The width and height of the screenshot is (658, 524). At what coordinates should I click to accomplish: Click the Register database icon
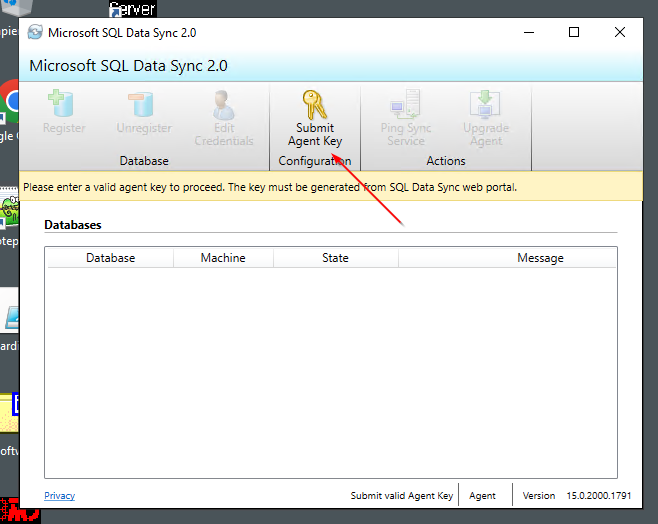coord(61,103)
